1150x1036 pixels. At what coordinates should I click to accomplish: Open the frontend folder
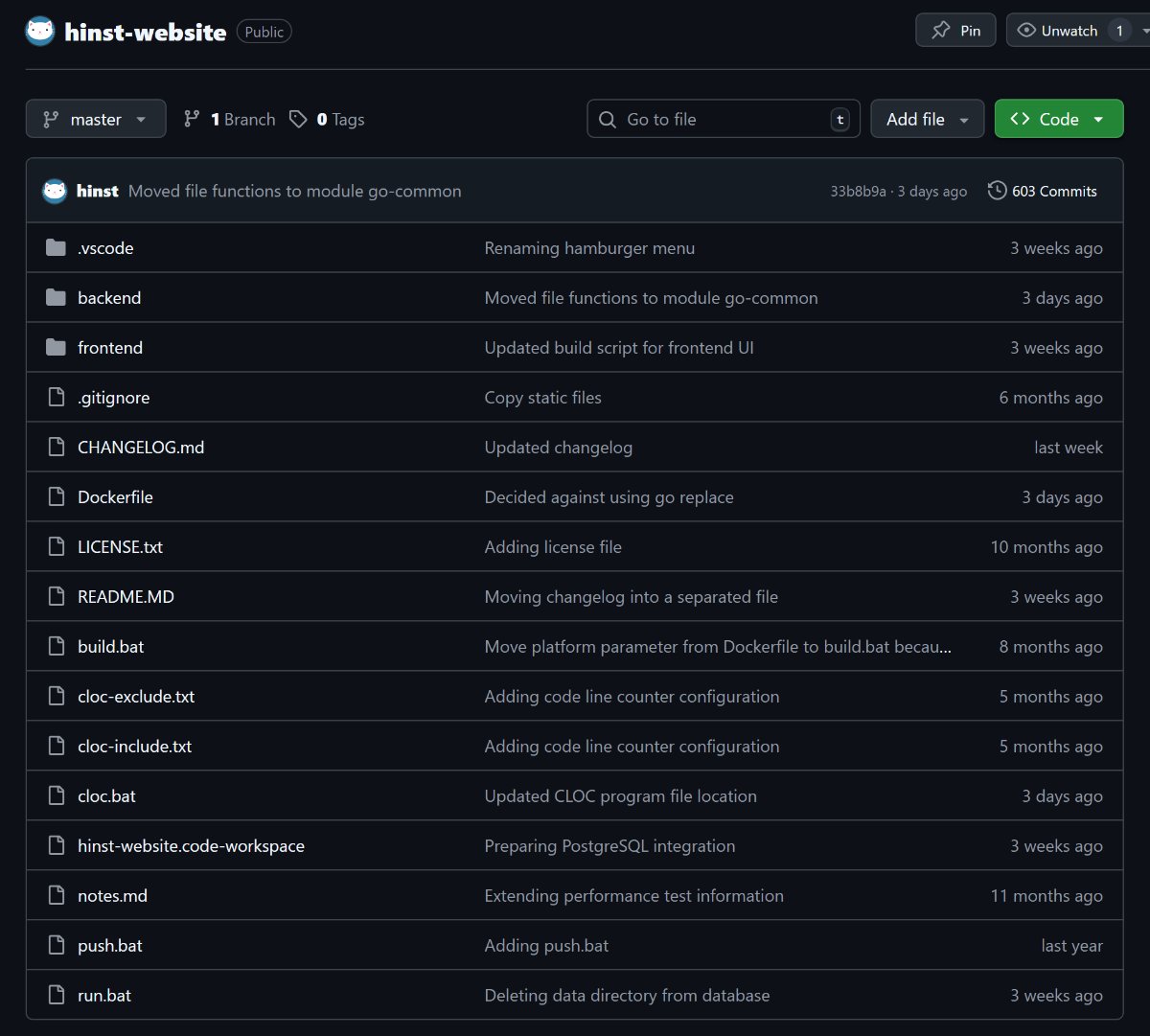click(x=110, y=348)
